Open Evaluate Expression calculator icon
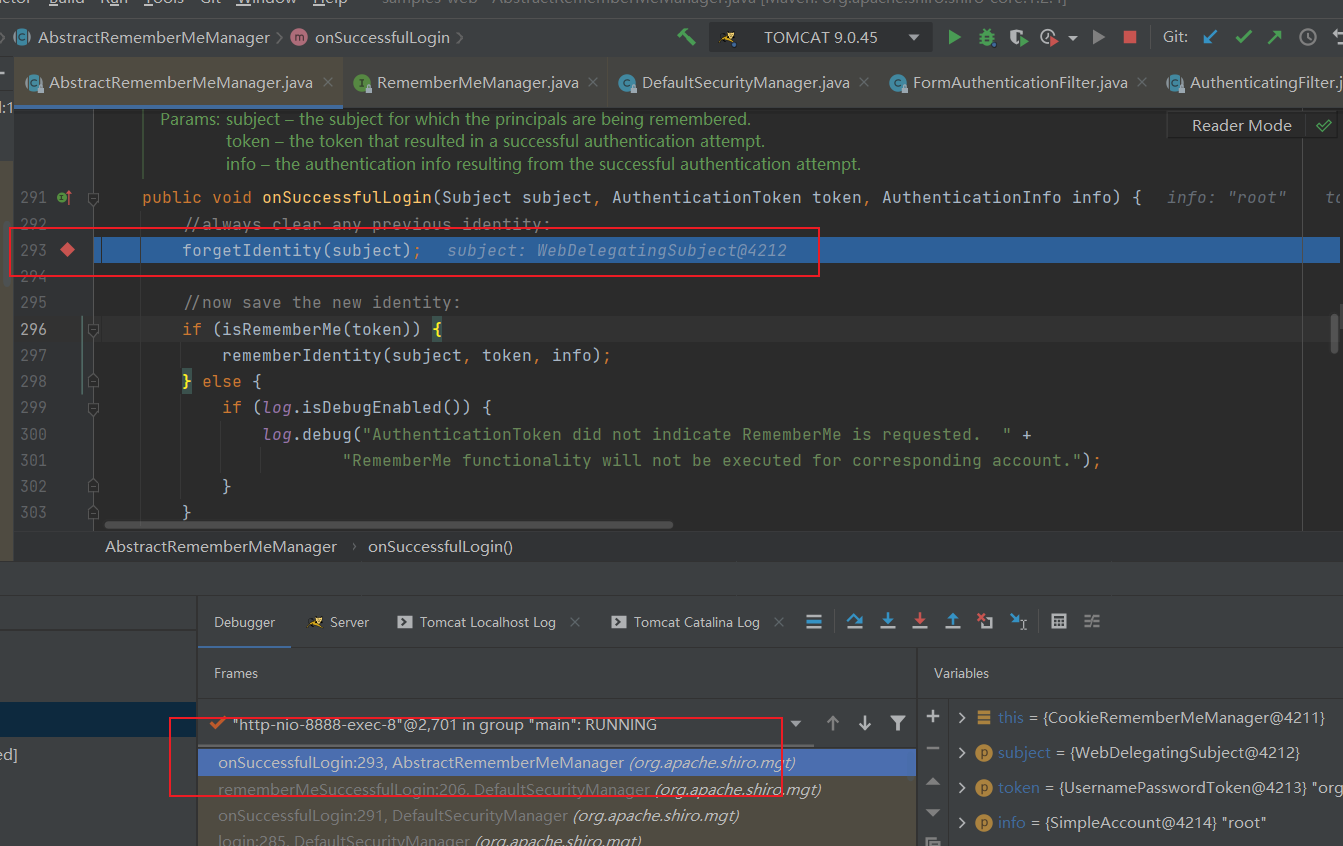 pyautogui.click(x=1059, y=622)
